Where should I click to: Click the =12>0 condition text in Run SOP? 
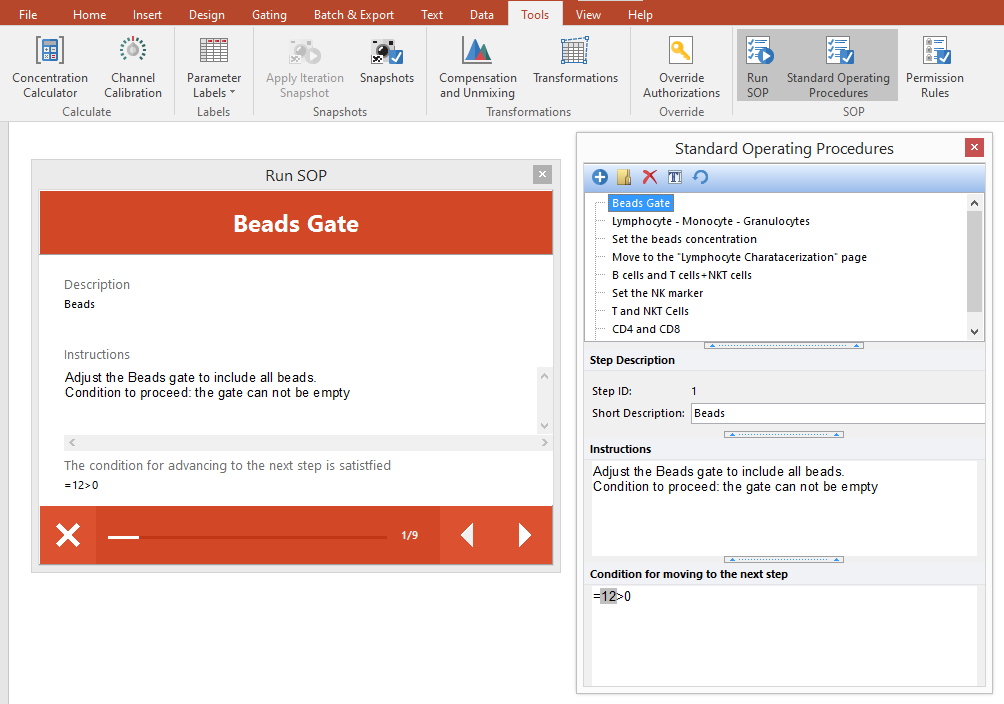[x=81, y=485]
